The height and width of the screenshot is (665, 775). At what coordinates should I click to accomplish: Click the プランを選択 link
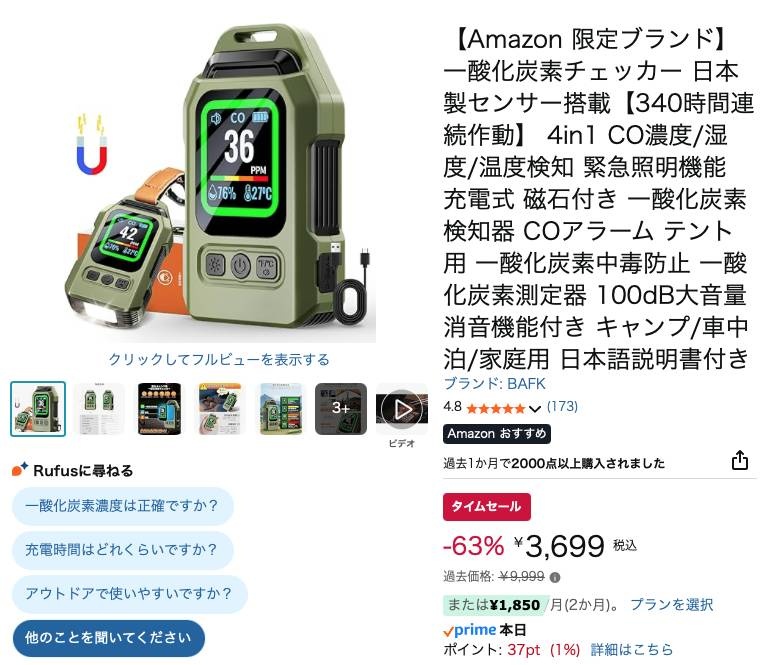[x=671, y=605]
